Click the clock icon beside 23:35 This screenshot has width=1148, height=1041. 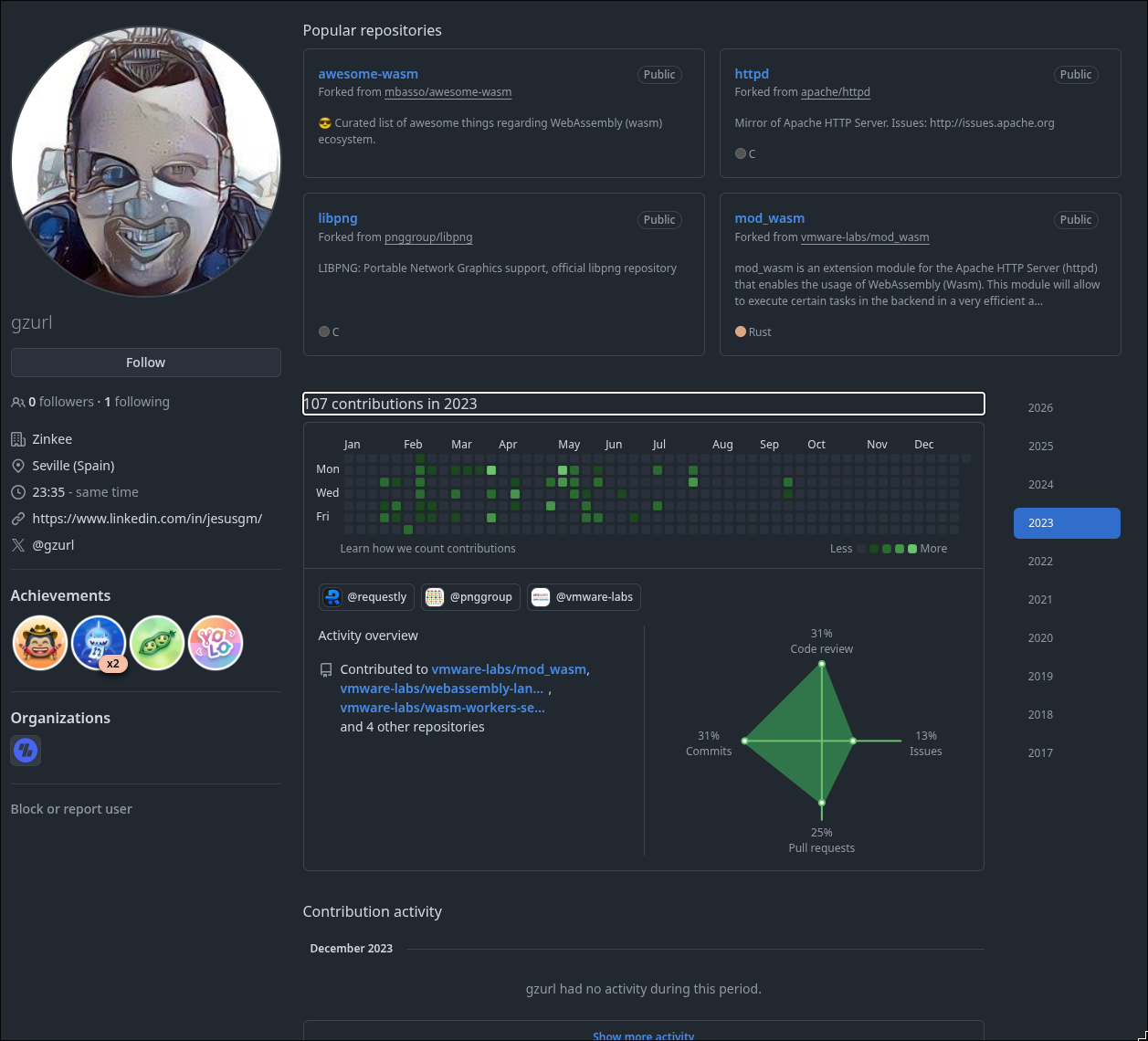[x=17, y=492]
